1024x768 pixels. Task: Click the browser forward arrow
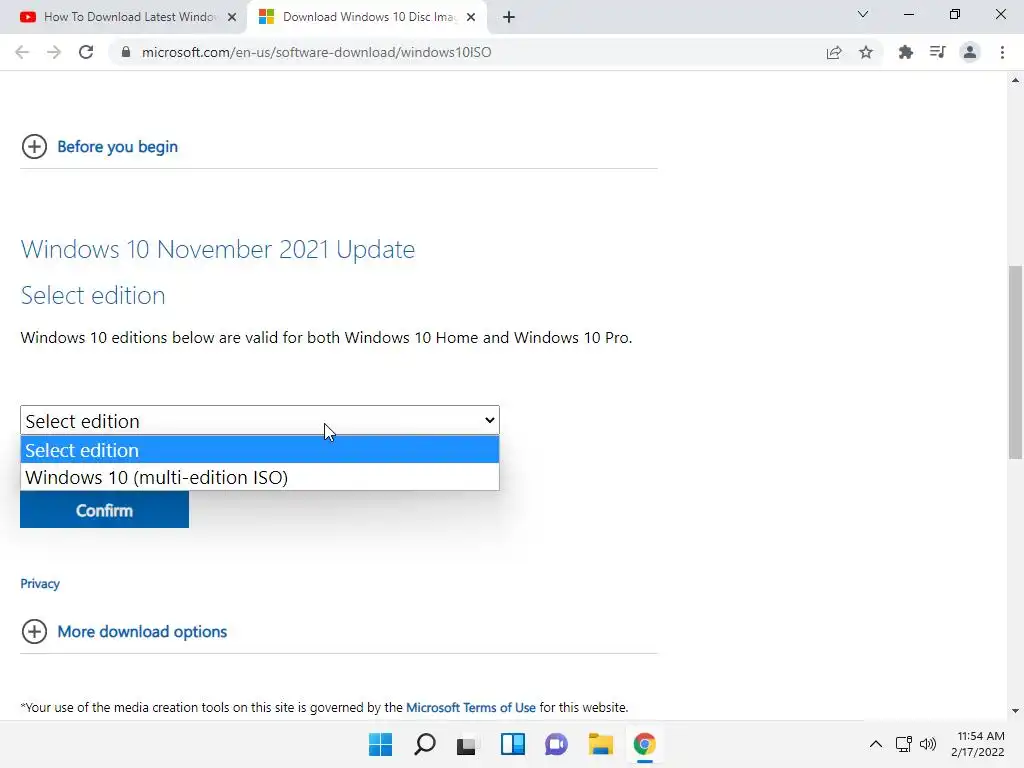[x=54, y=52]
